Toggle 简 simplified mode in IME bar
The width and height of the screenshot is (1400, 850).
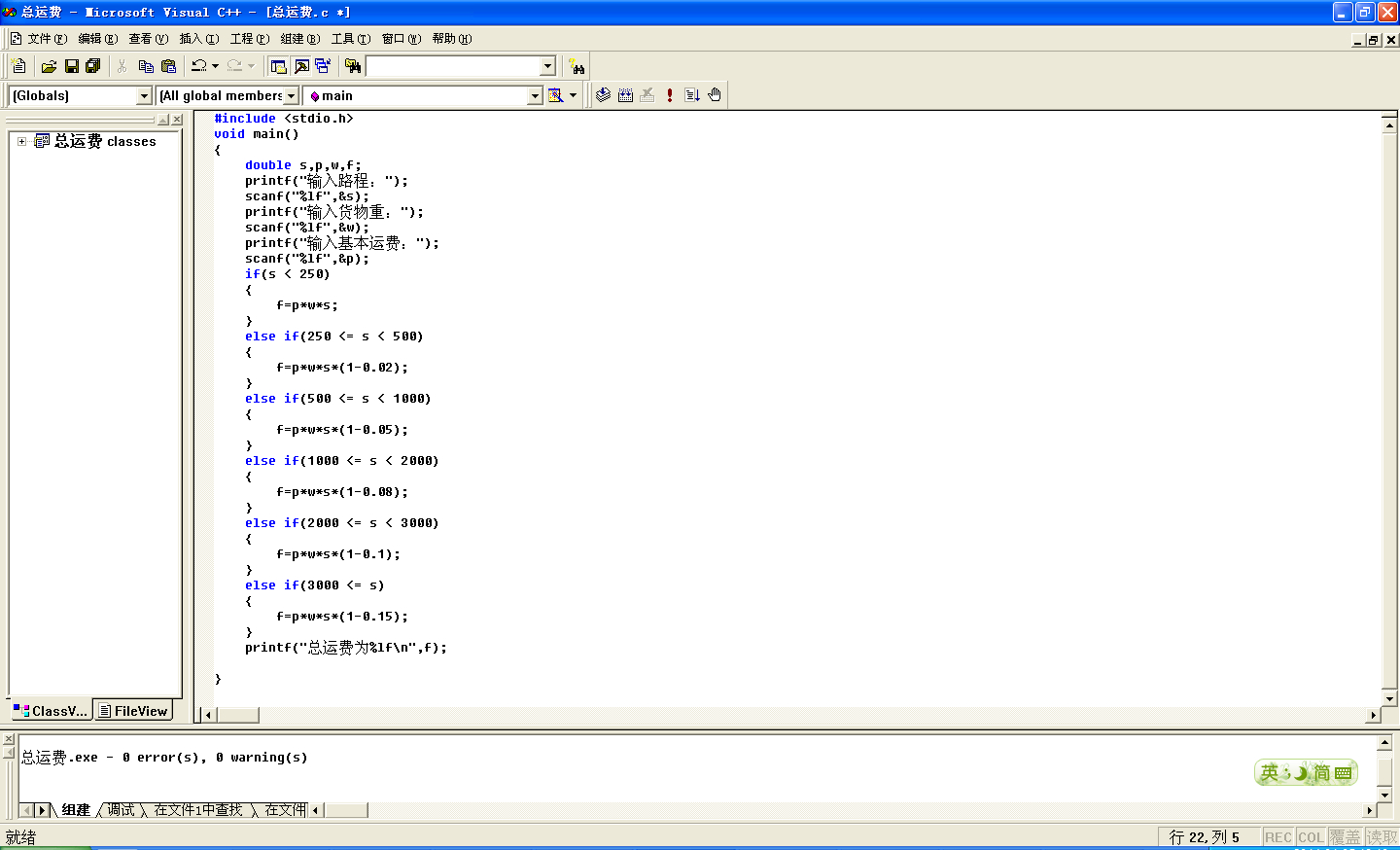pos(1321,773)
